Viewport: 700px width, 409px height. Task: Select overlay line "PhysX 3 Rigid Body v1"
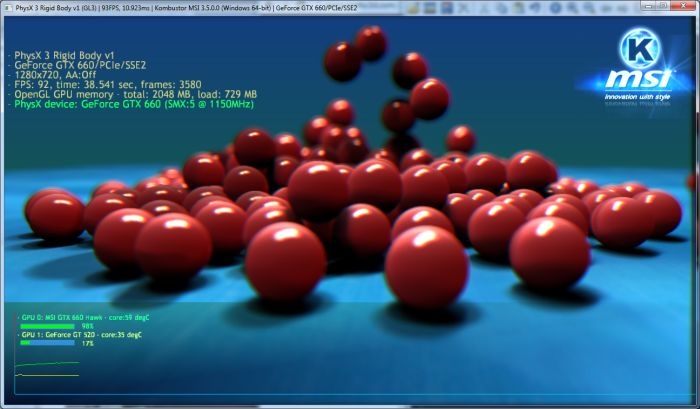click(x=64, y=55)
